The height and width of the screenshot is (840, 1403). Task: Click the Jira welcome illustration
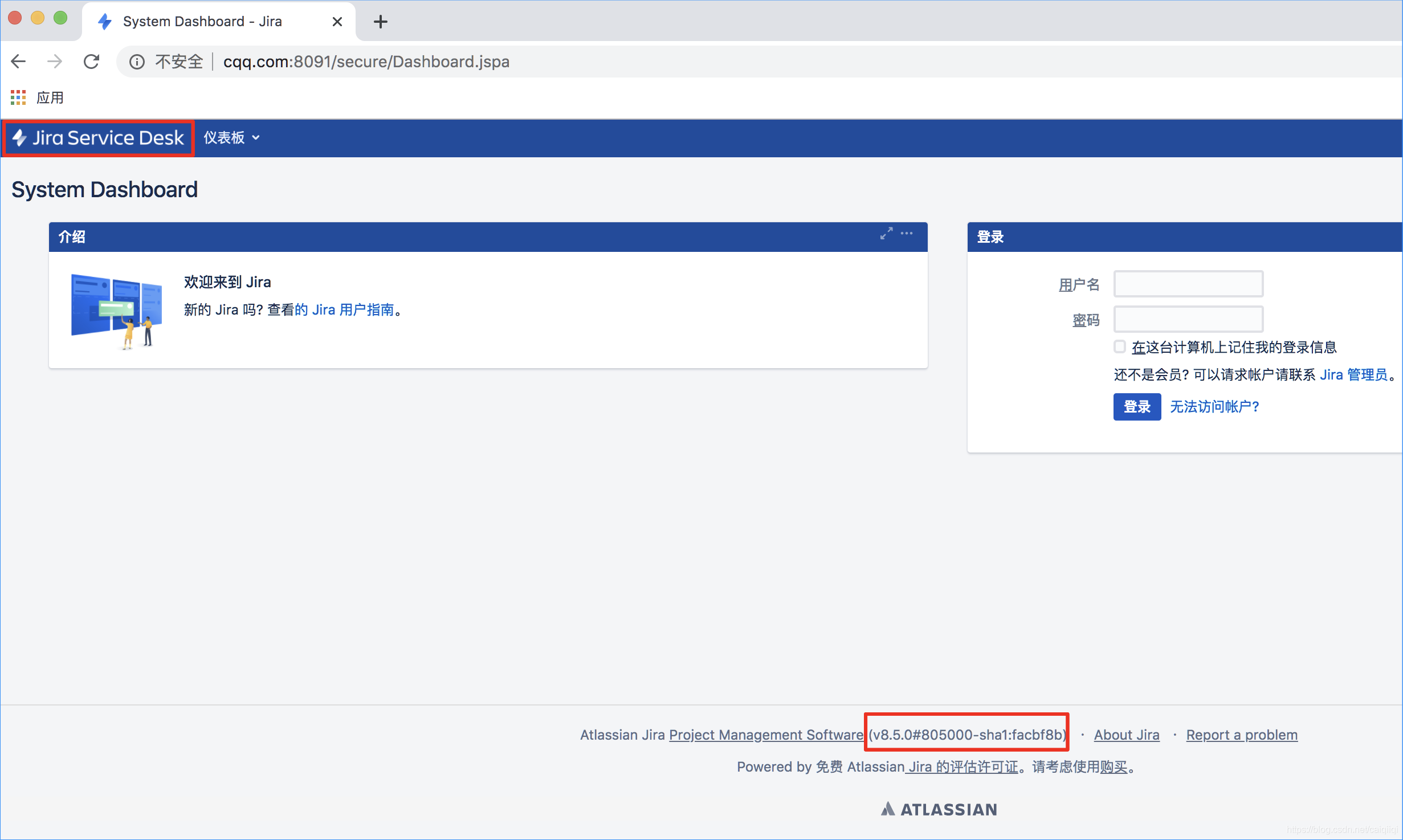pos(117,311)
